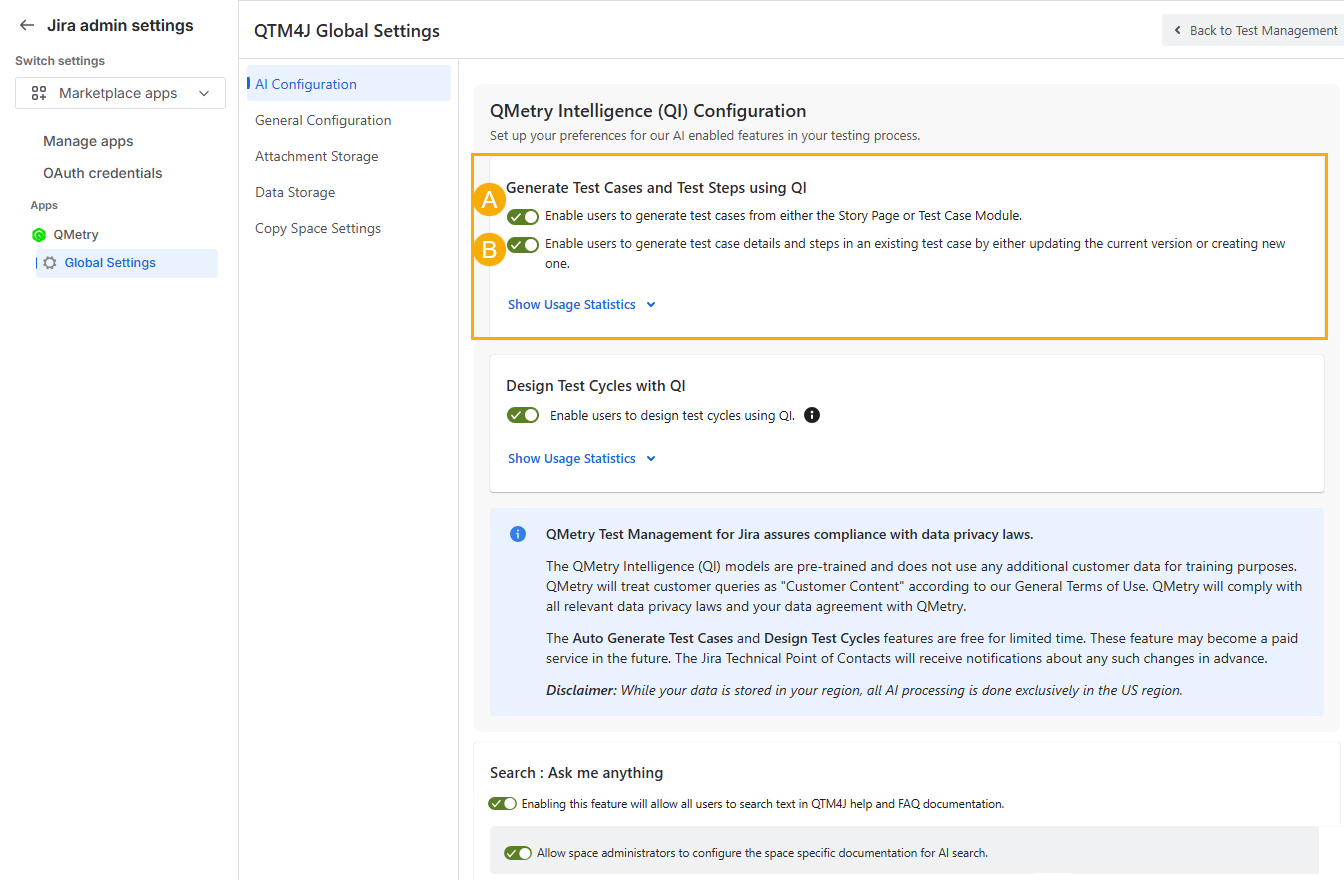
Task: Click the back arrow beside Jira admin settings
Action: [27, 26]
